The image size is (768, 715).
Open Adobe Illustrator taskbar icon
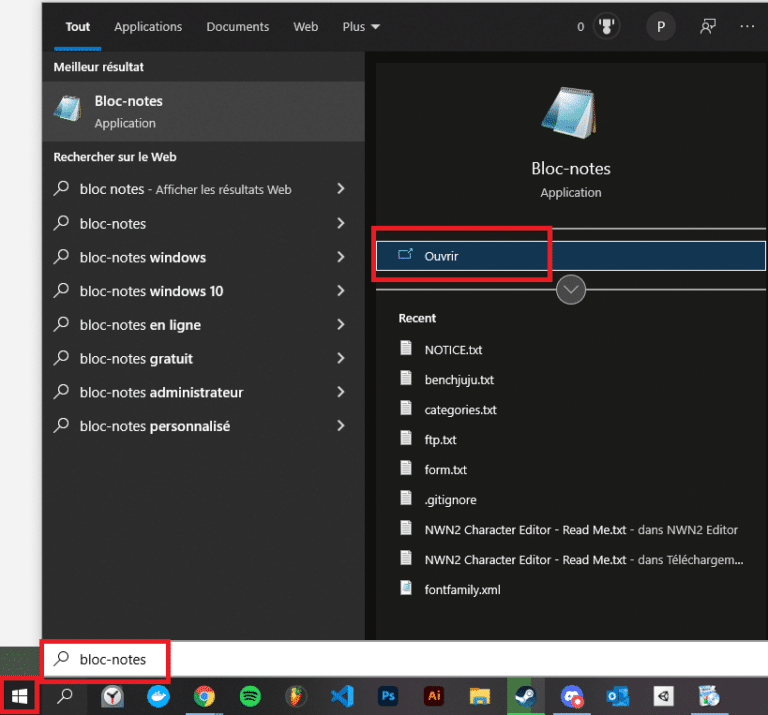[434, 696]
